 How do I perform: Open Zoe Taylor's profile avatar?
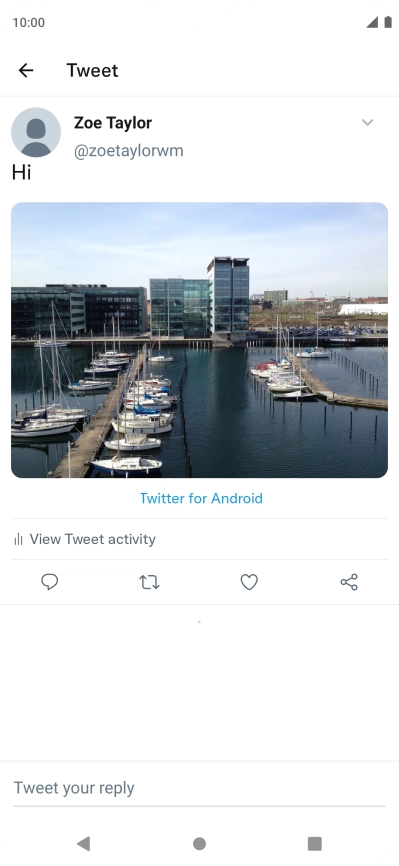tap(36, 133)
